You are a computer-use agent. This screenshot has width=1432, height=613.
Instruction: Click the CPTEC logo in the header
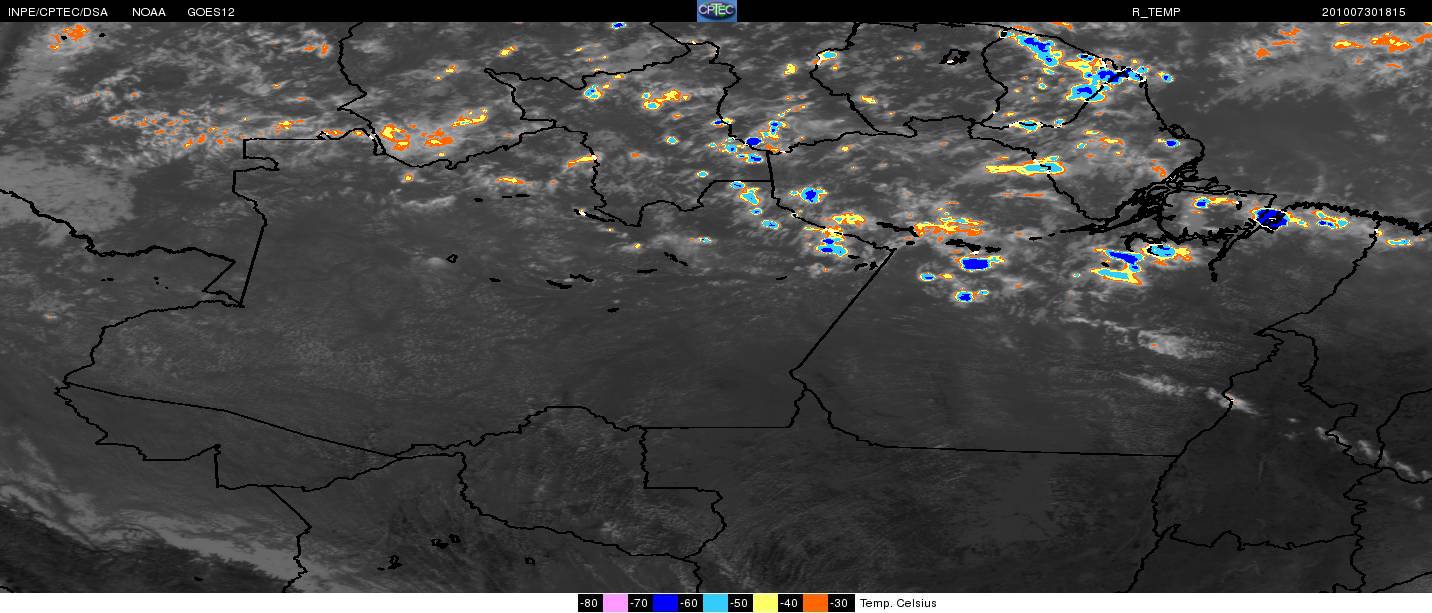coord(716,11)
